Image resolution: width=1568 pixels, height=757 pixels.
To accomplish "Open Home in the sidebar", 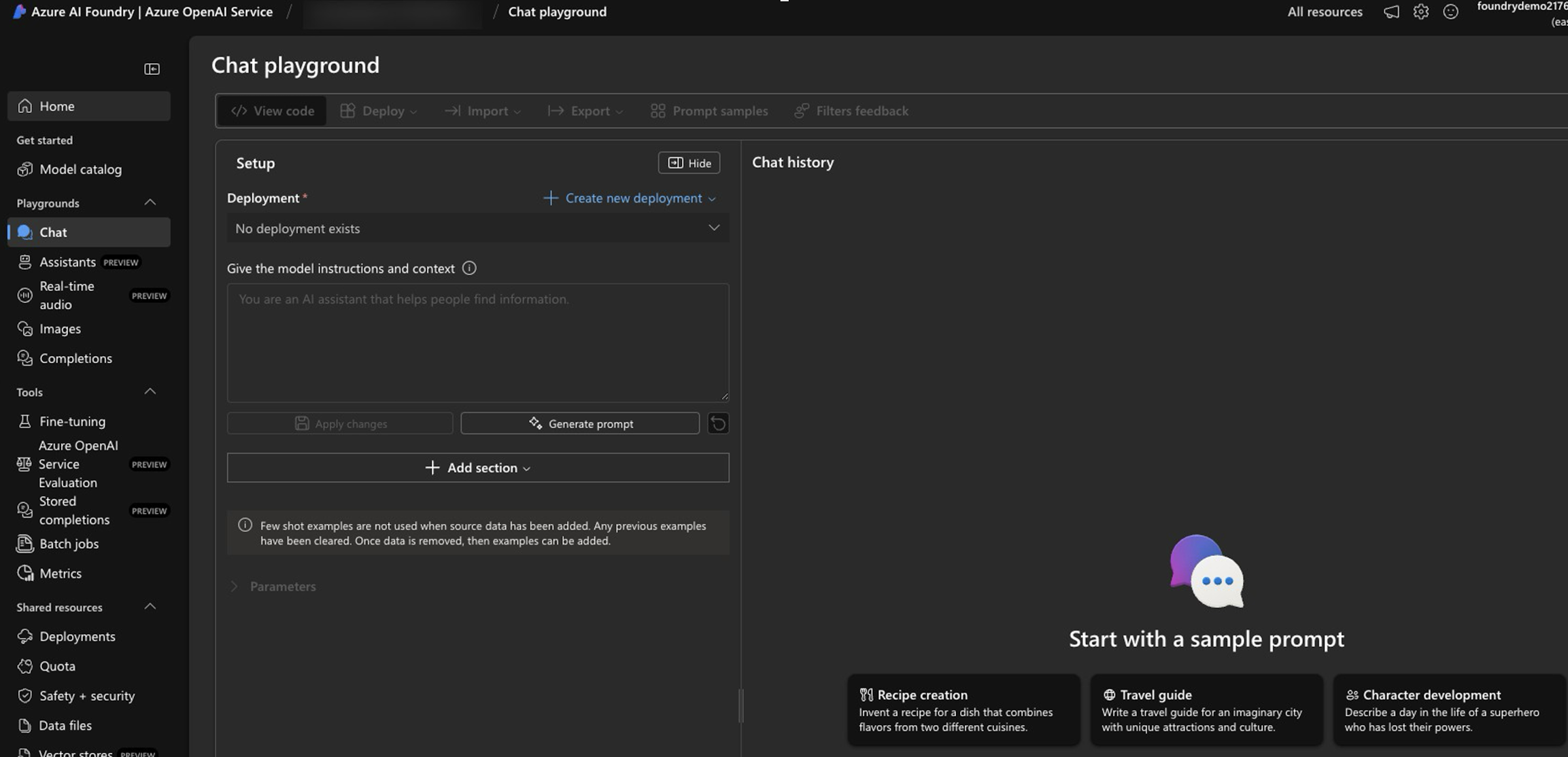I will [89, 106].
